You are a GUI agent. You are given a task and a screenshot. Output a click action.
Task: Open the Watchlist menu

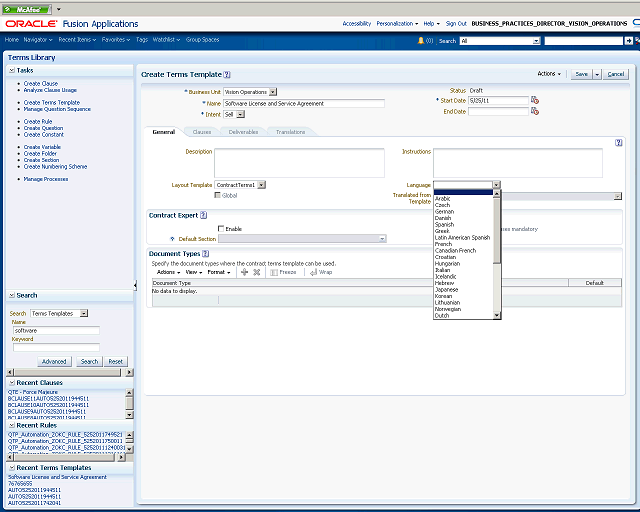pyautogui.click(x=166, y=40)
